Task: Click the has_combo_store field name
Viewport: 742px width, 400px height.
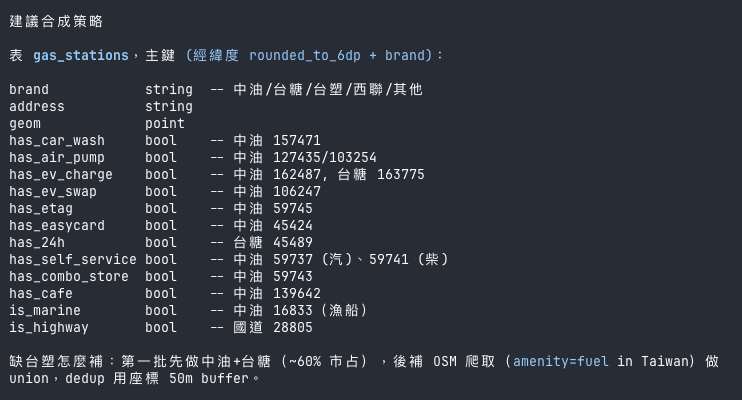Action: click(68, 276)
